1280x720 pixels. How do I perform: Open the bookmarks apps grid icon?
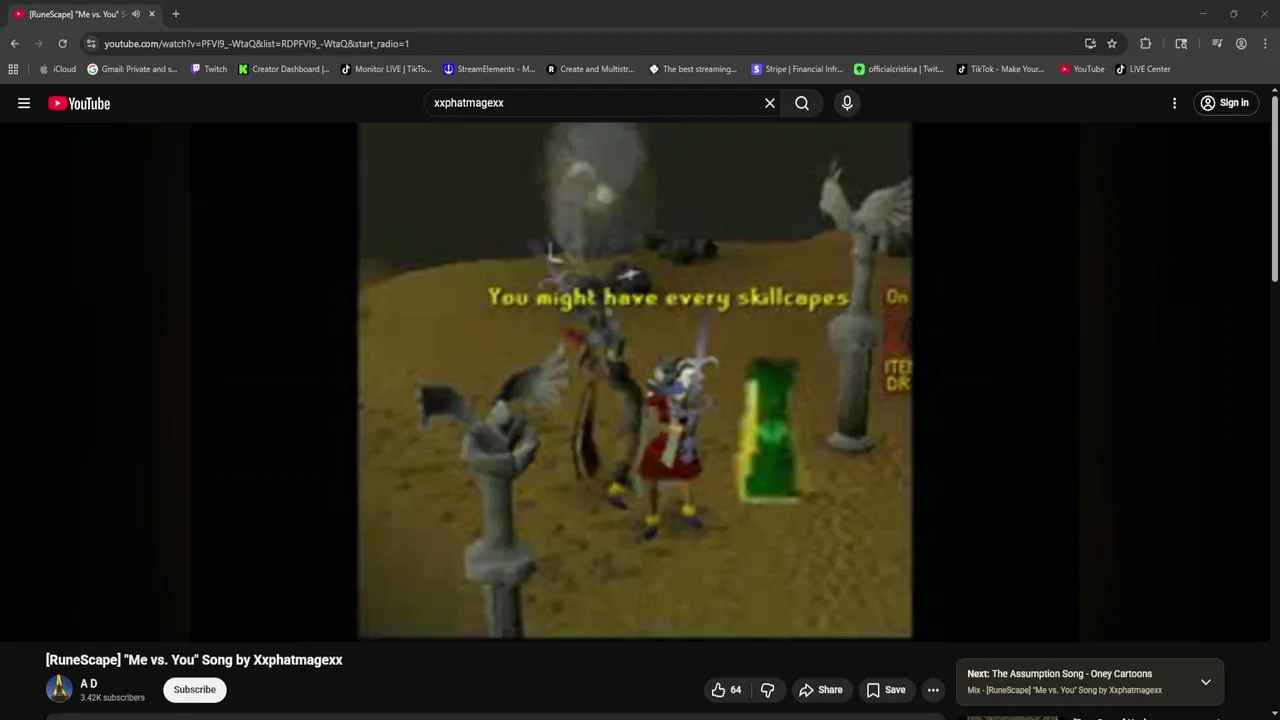(x=13, y=69)
